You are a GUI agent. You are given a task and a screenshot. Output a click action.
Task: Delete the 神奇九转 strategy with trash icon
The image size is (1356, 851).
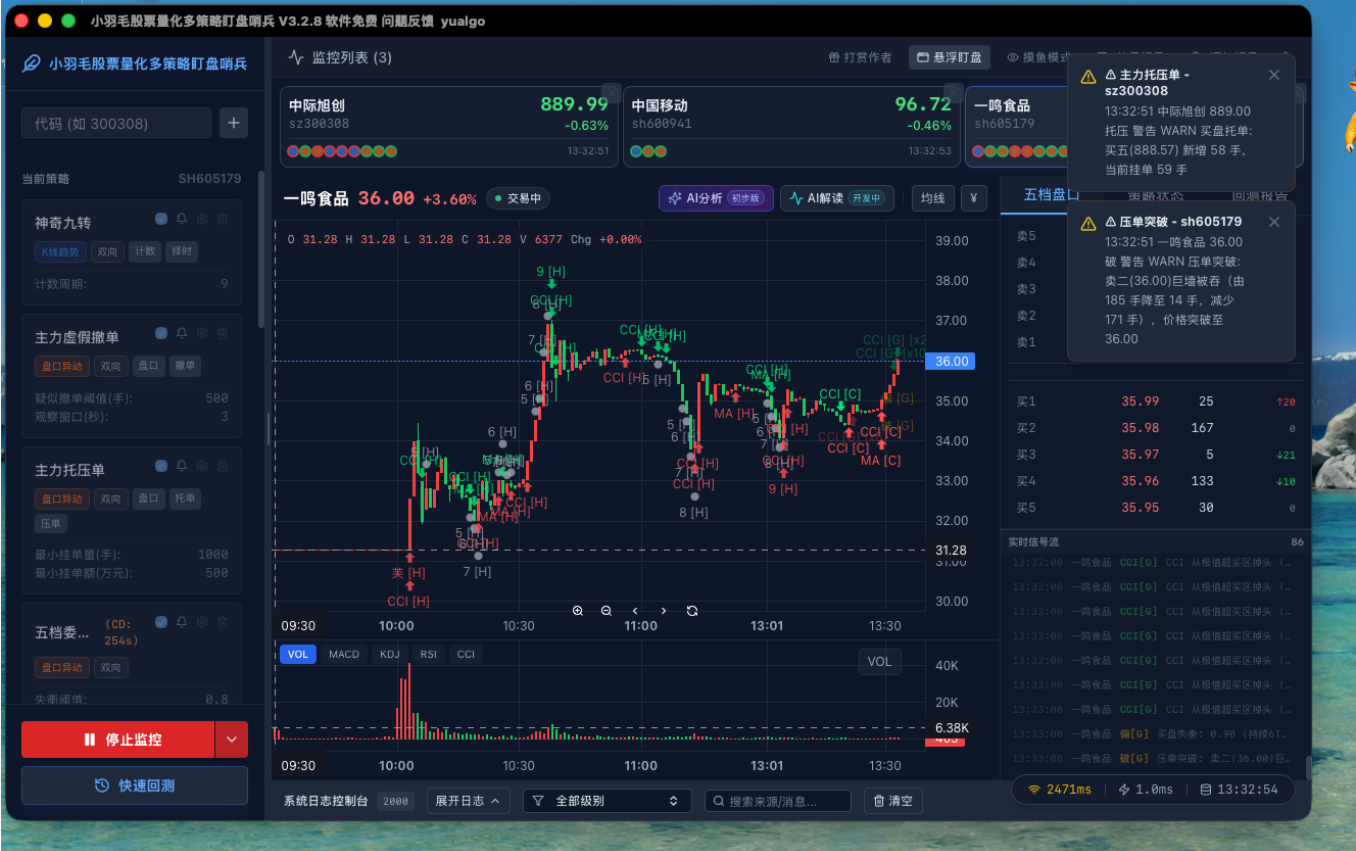tap(222, 219)
